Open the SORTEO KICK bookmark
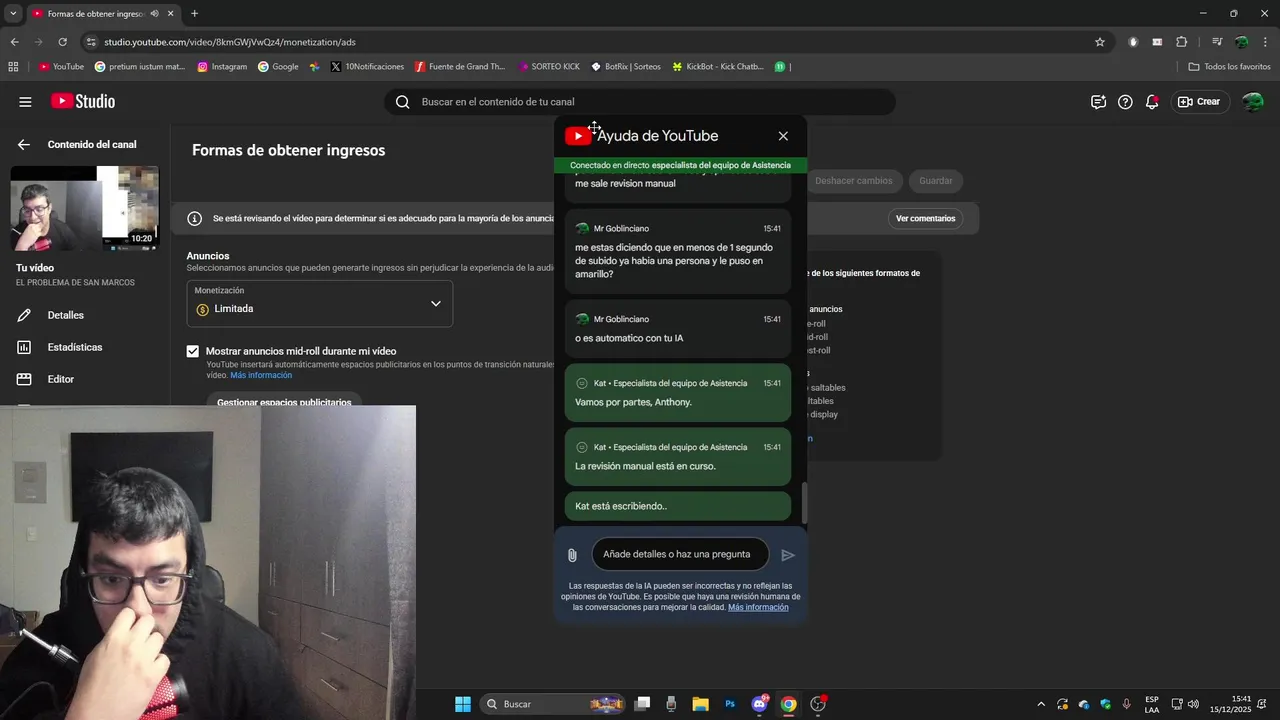The image size is (1280, 720). click(x=549, y=67)
